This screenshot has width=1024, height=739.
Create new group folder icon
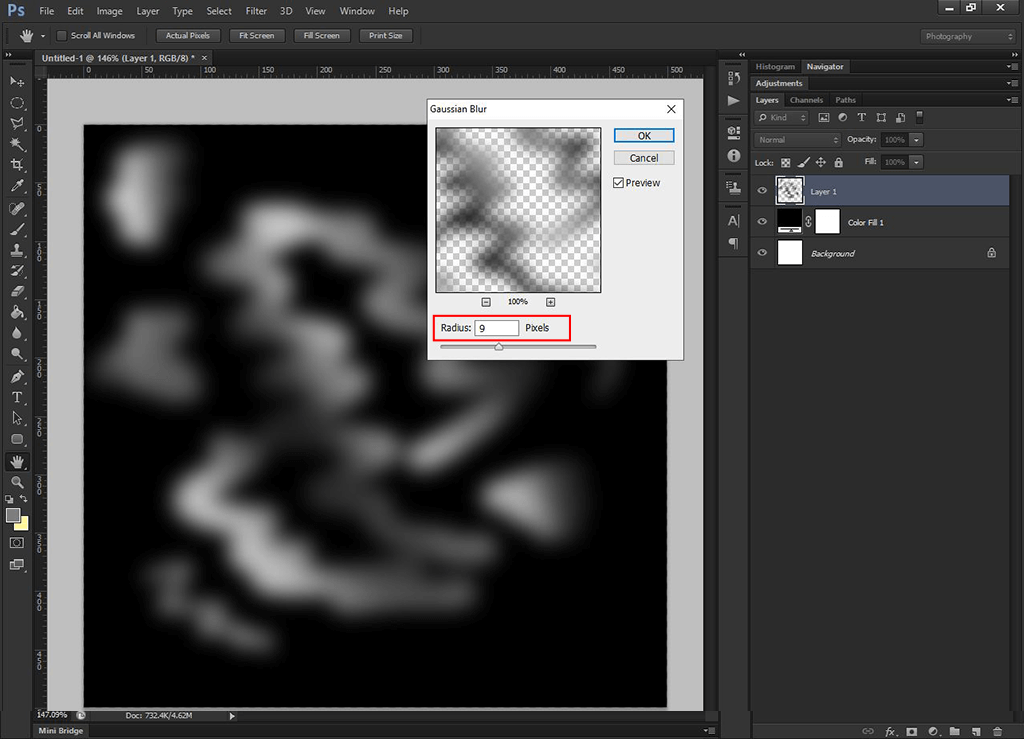point(955,732)
